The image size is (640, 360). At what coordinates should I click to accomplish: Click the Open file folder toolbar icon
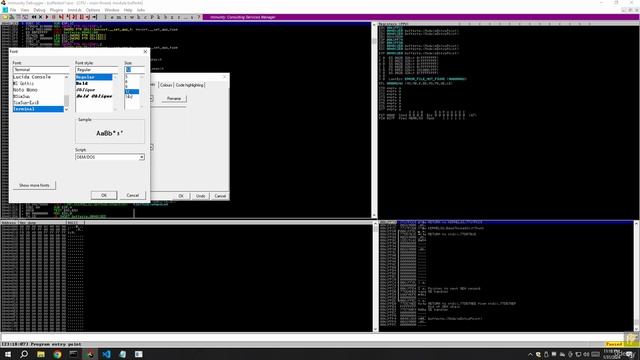5,17
